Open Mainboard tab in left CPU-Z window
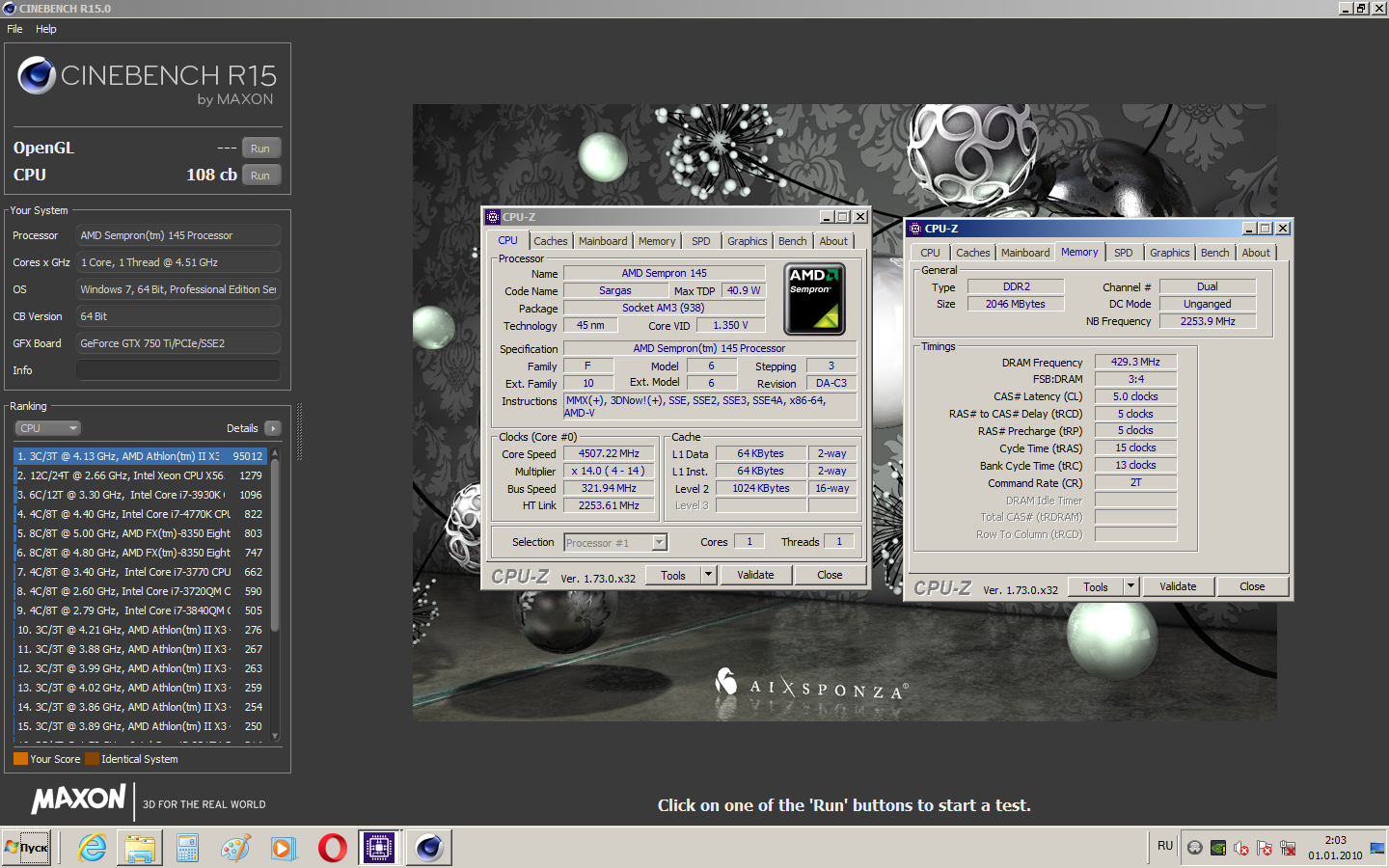Screen dimensions: 1389x868 coord(603,241)
